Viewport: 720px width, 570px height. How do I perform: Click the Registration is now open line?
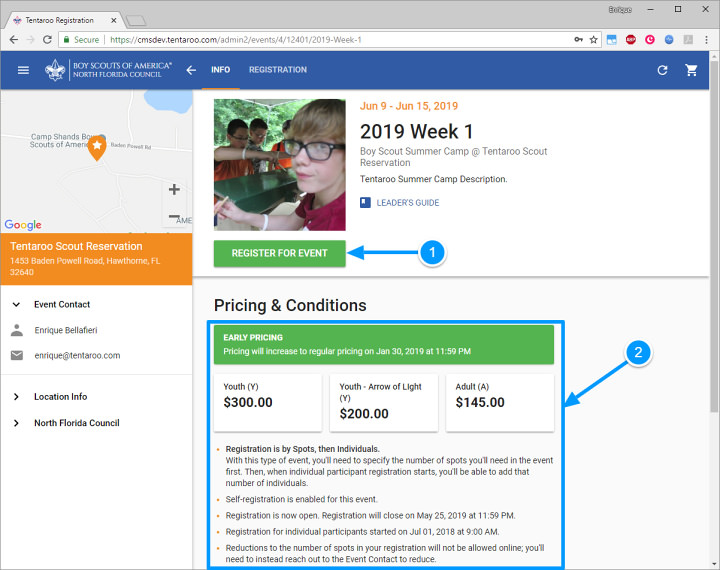click(370, 515)
